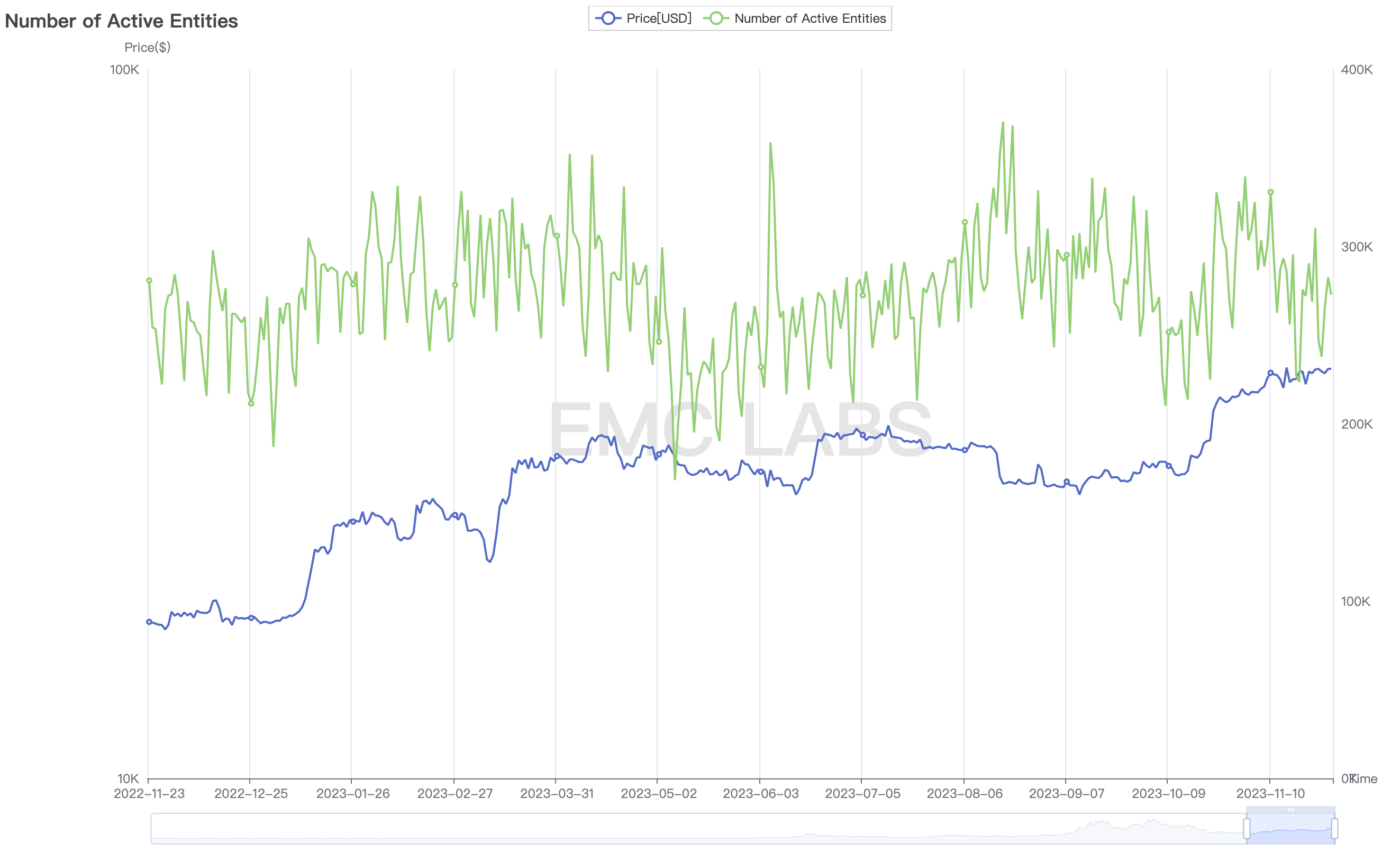Screen dimensions: 1400x853
Task: Click the green data marker at 2023-08-06
Action: click(964, 222)
